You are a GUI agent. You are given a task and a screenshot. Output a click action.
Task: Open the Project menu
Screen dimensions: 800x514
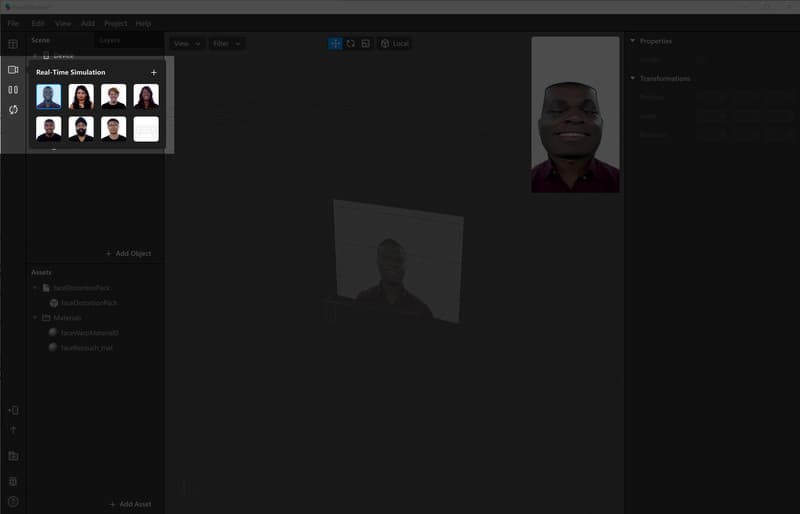(x=115, y=22)
